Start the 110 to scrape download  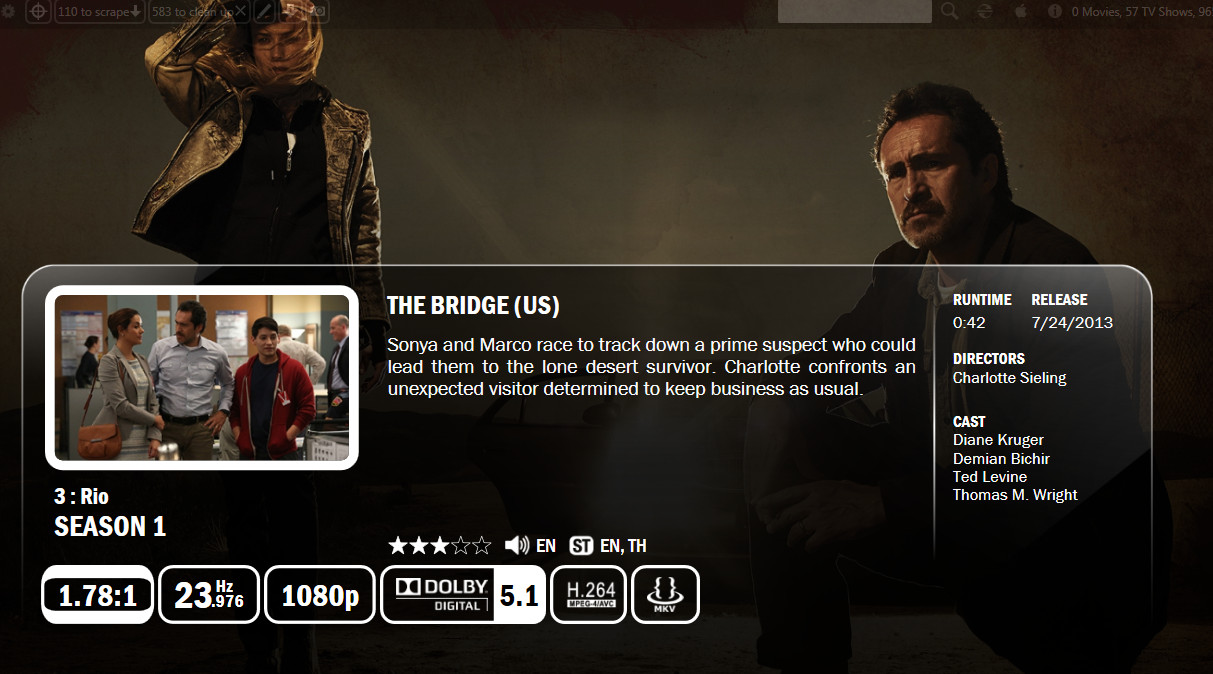99,11
